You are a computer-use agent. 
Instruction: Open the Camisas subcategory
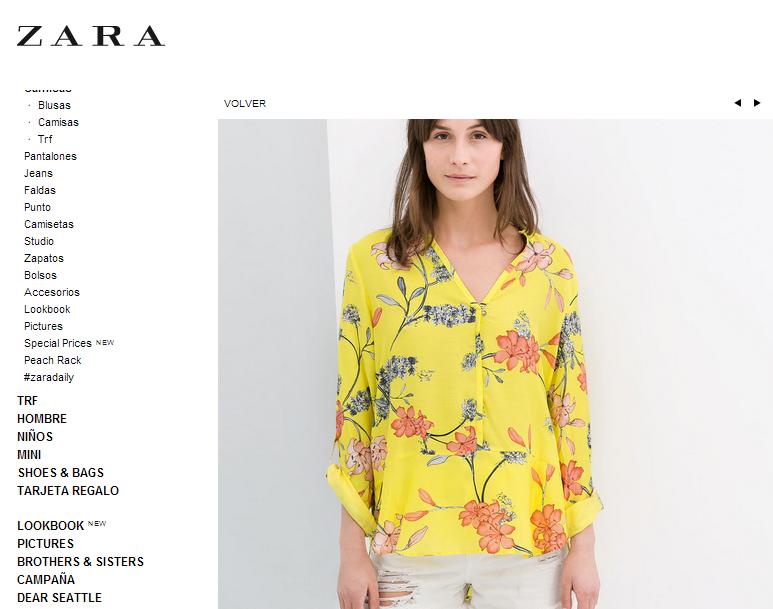[58, 122]
